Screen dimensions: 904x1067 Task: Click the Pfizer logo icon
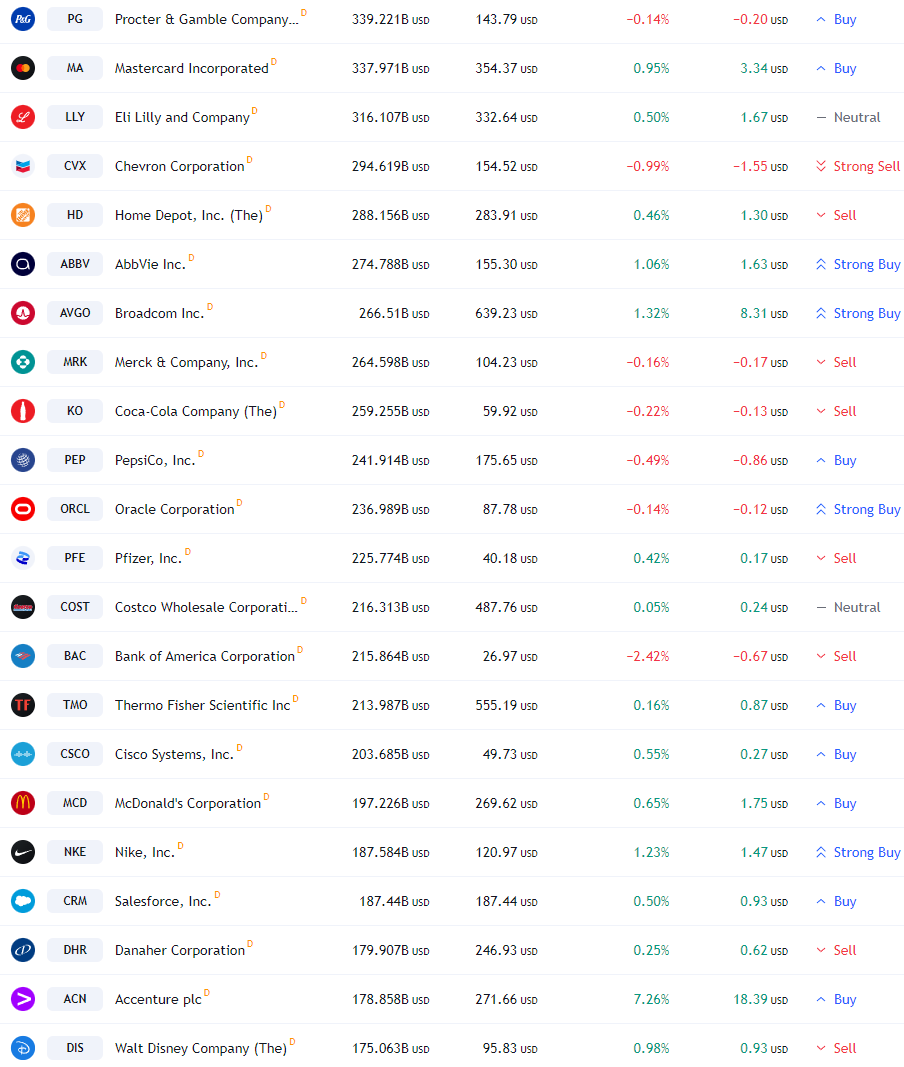[23, 558]
